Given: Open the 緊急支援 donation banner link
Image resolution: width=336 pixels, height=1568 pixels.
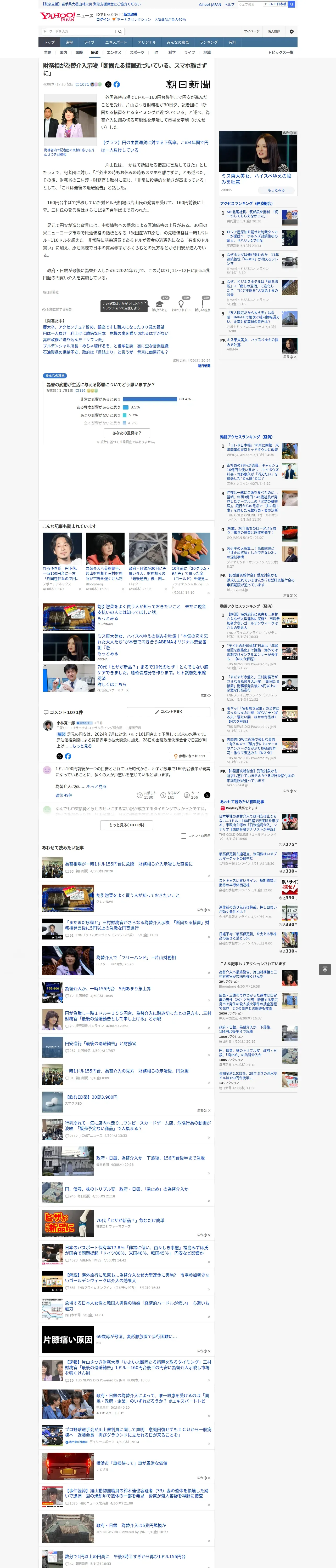Looking at the screenshot, I should click(x=90, y=4).
